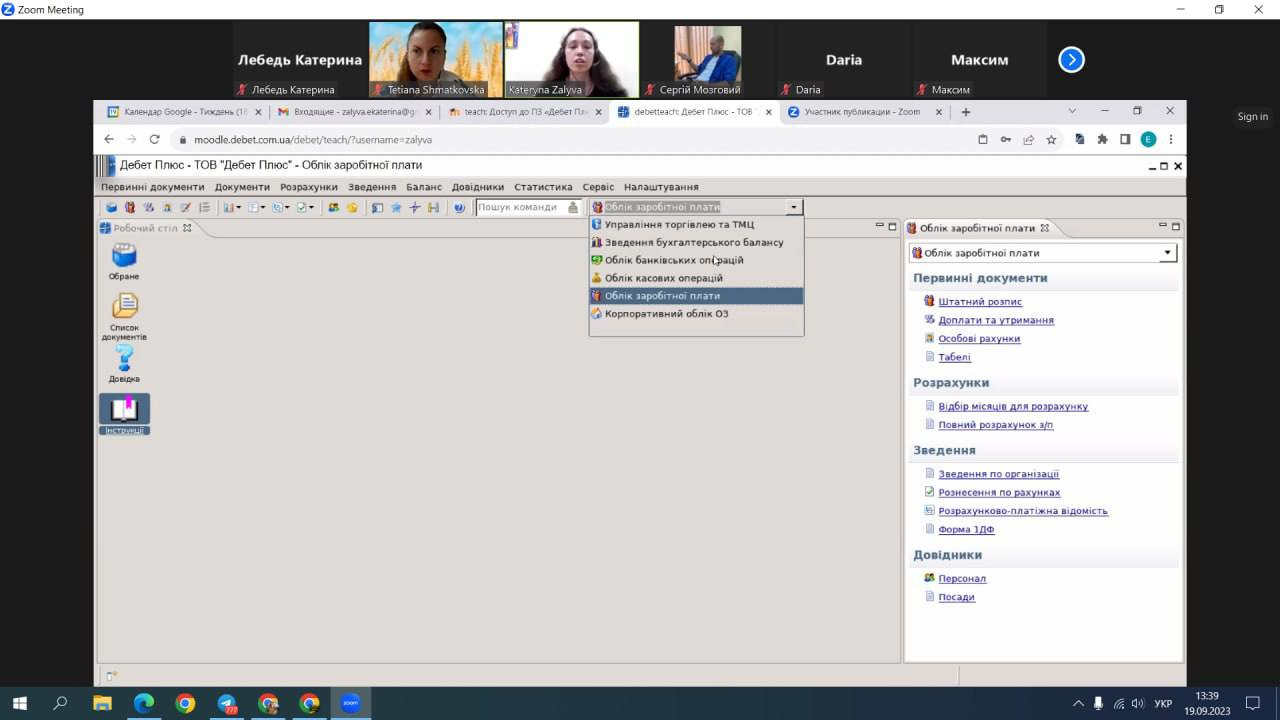Bookmark this page with star icon
The image size is (1280, 720).
coord(1051,140)
